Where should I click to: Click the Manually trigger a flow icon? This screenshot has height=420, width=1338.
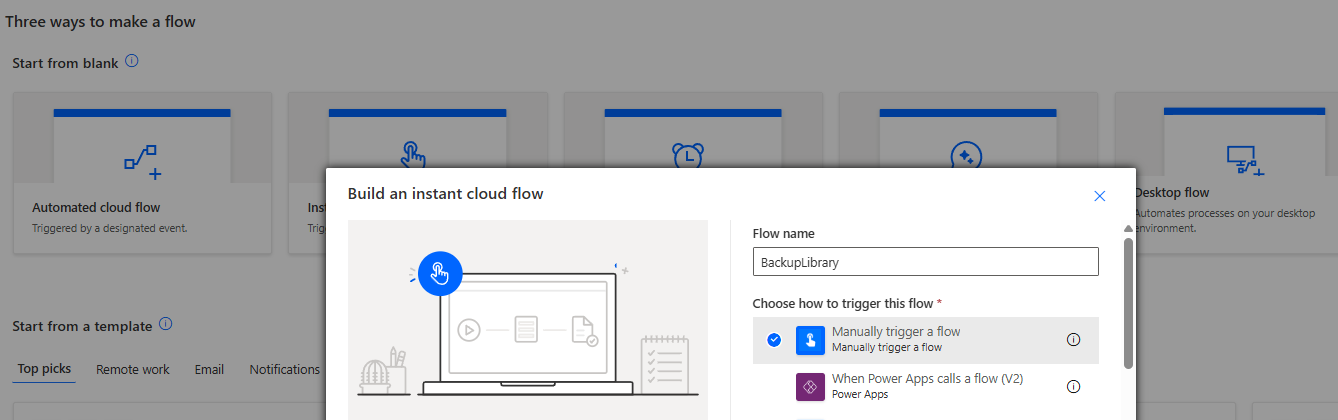point(810,340)
